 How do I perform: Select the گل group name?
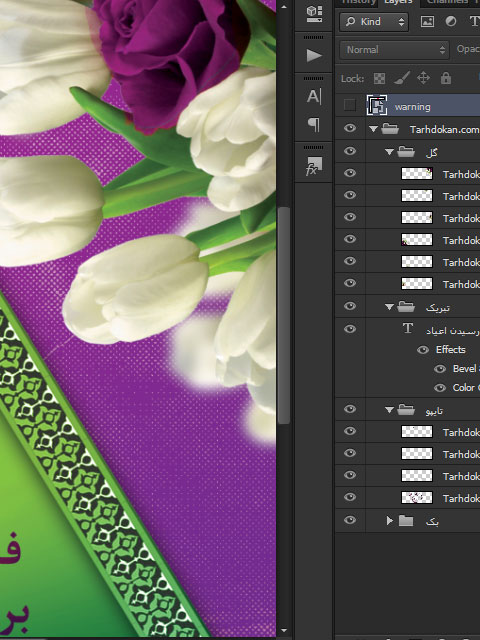point(431,153)
